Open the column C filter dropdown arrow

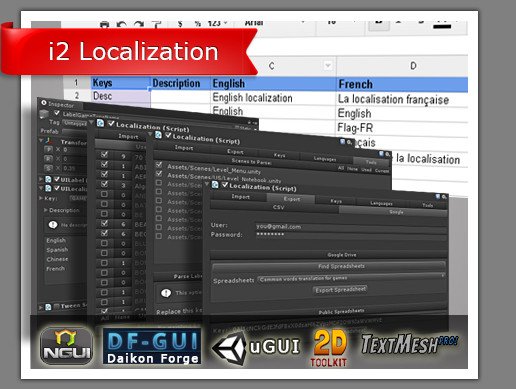coord(328,65)
